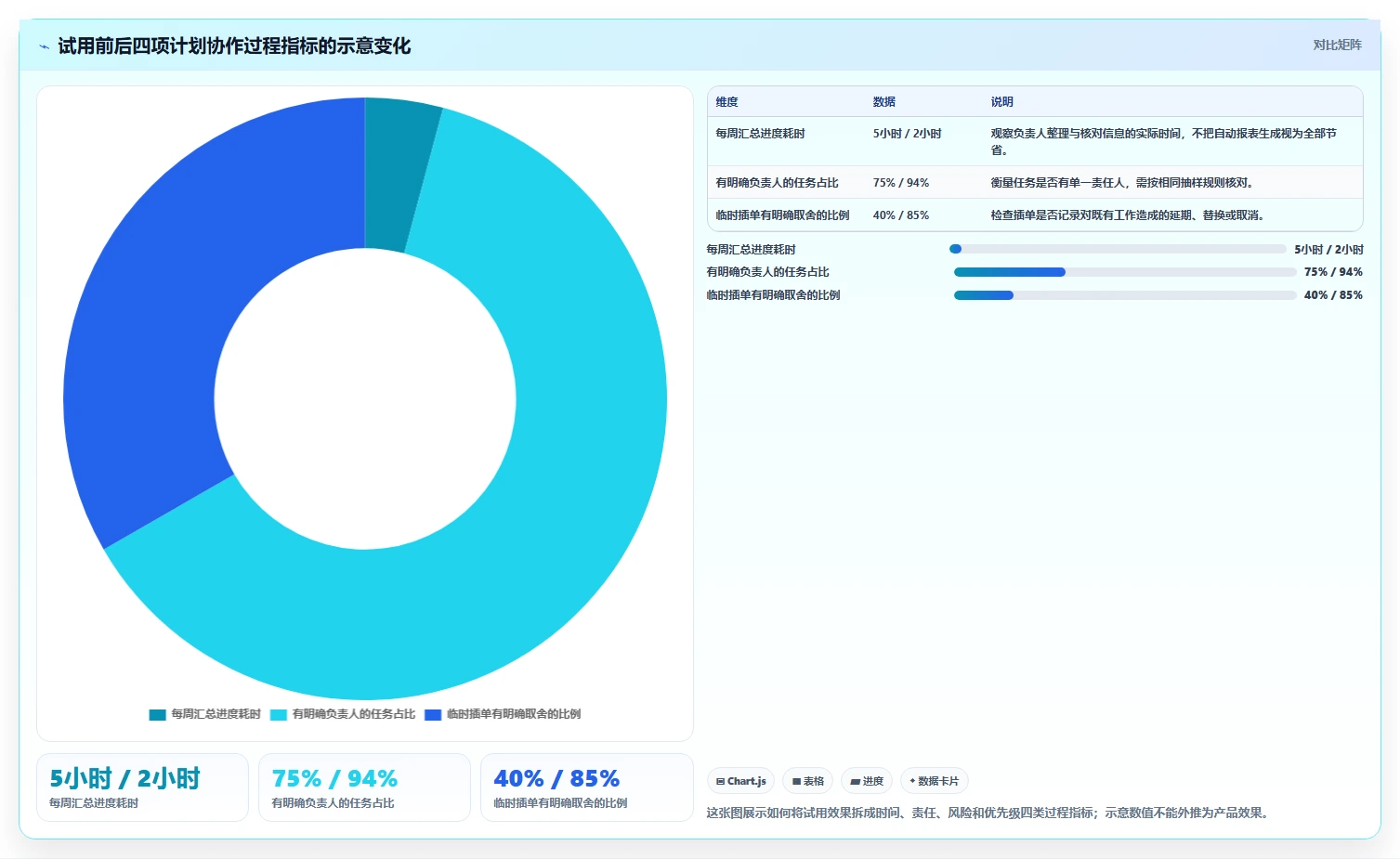This screenshot has width=1400, height=859.
Task: Click the 说明 column header
Action: click(x=1001, y=102)
